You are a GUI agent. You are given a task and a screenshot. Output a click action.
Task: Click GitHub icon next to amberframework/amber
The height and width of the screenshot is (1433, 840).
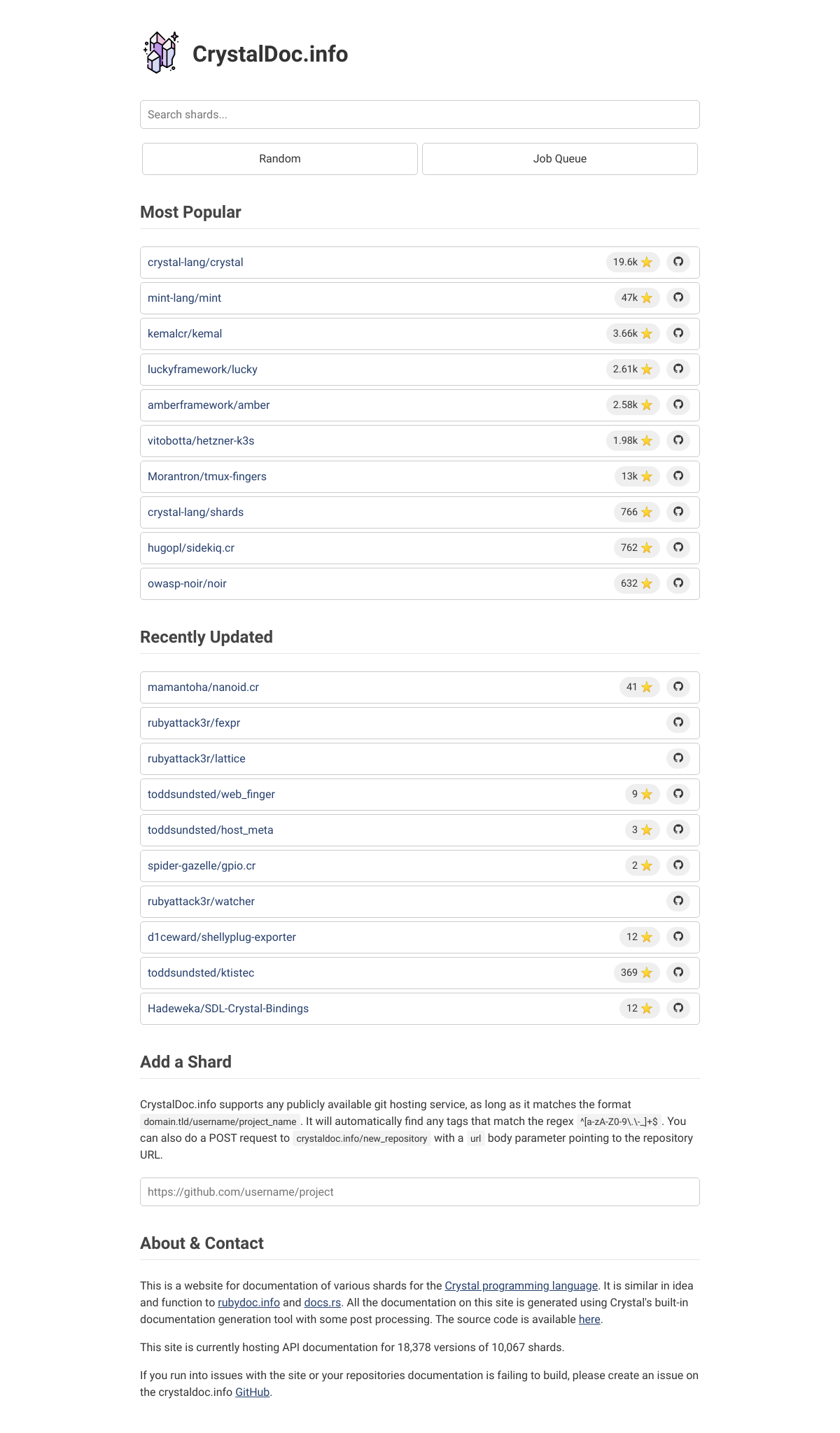click(678, 405)
